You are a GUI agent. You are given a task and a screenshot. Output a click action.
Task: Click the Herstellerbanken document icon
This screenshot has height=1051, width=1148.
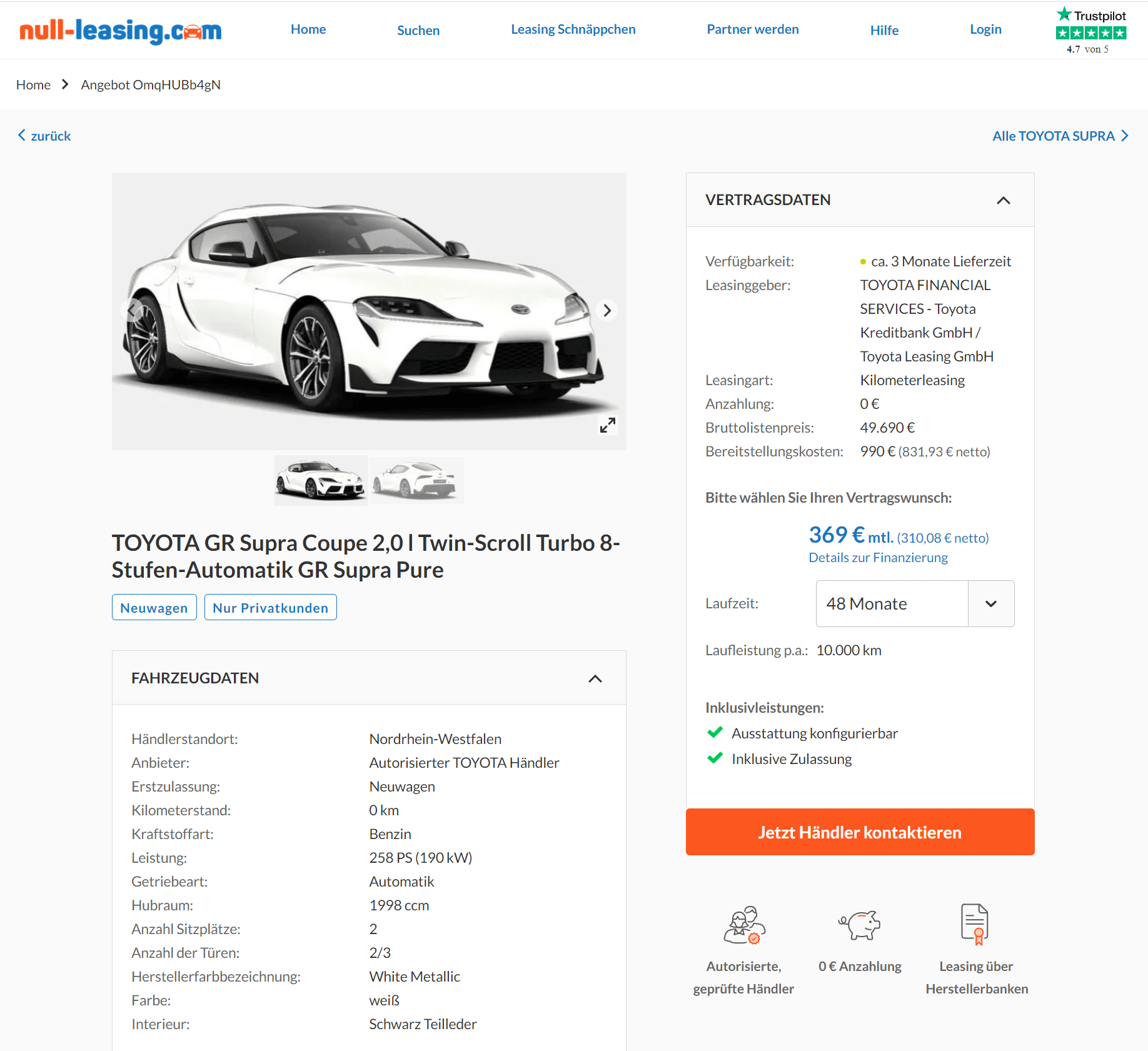pyautogui.click(x=975, y=924)
